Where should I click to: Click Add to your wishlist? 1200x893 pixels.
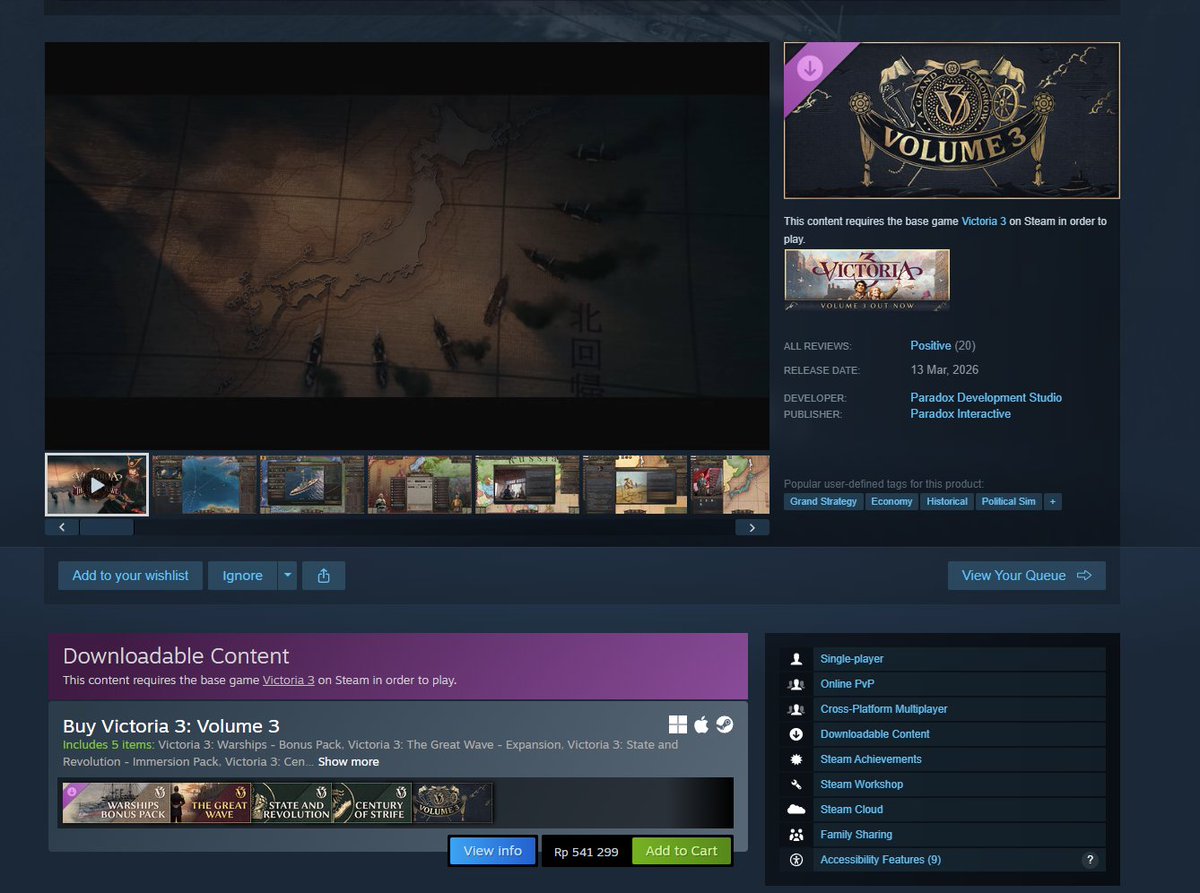point(130,575)
